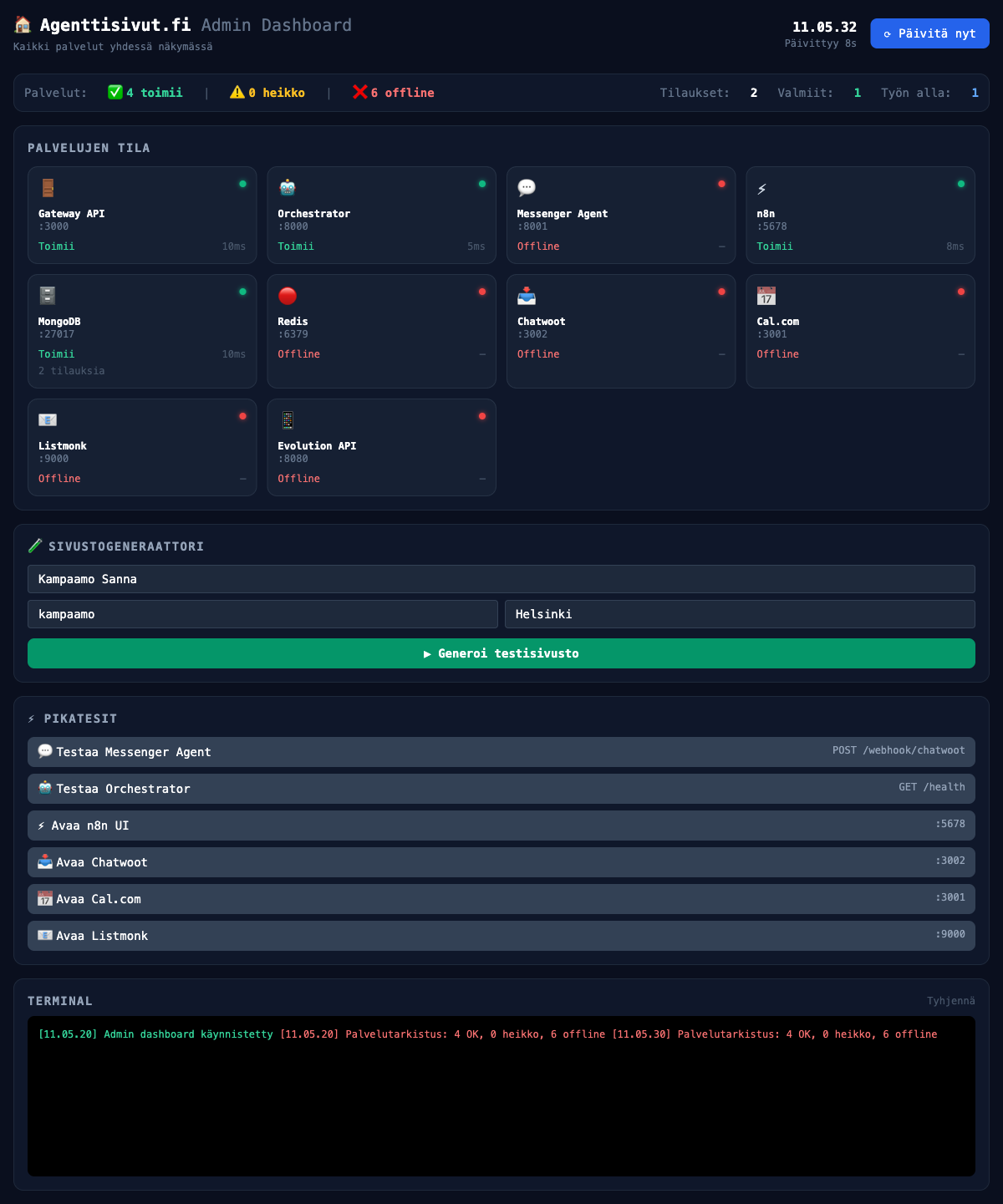Click the green status dot on MongoDB
The height and width of the screenshot is (1204, 1003).
coord(242,292)
